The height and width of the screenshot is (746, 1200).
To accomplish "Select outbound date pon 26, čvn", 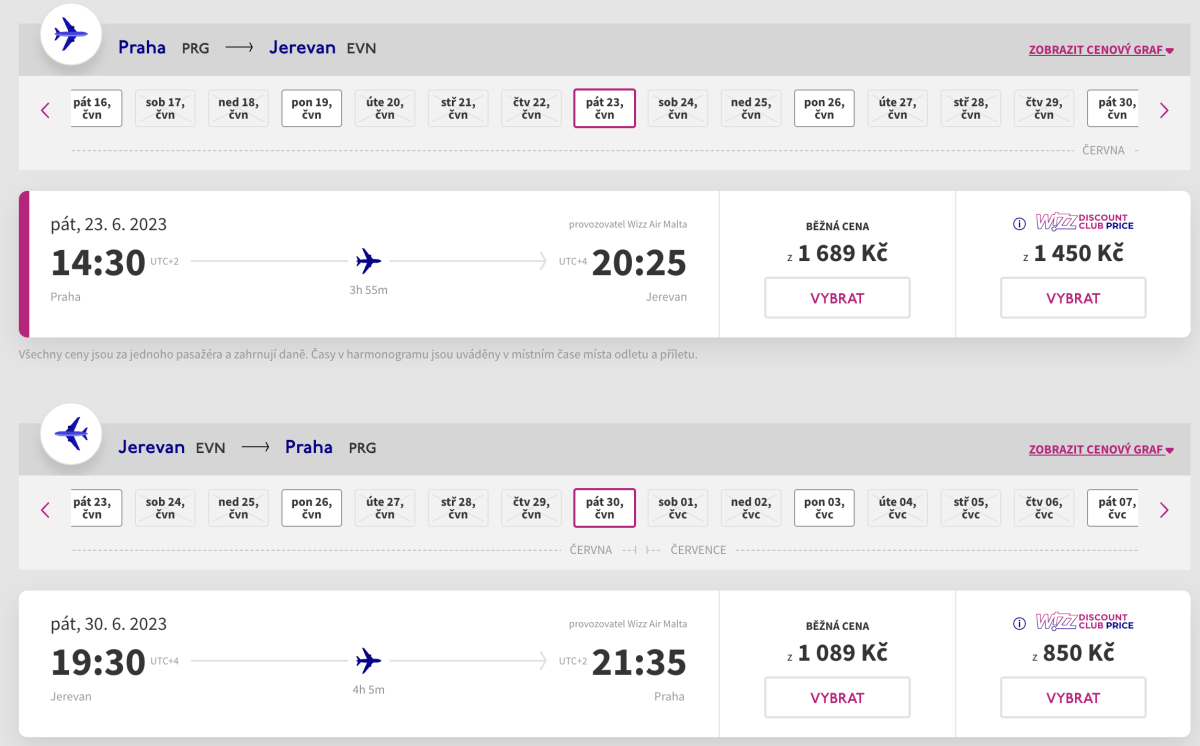I will (x=824, y=108).
